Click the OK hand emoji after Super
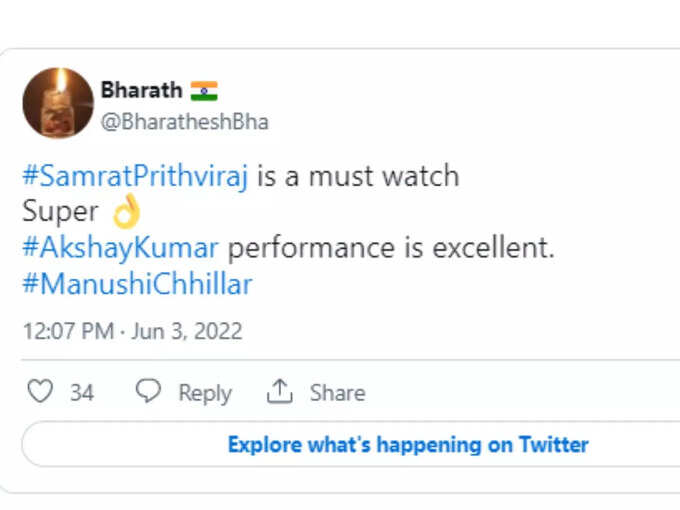This screenshot has height=510, width=680. tap(127, 211)
